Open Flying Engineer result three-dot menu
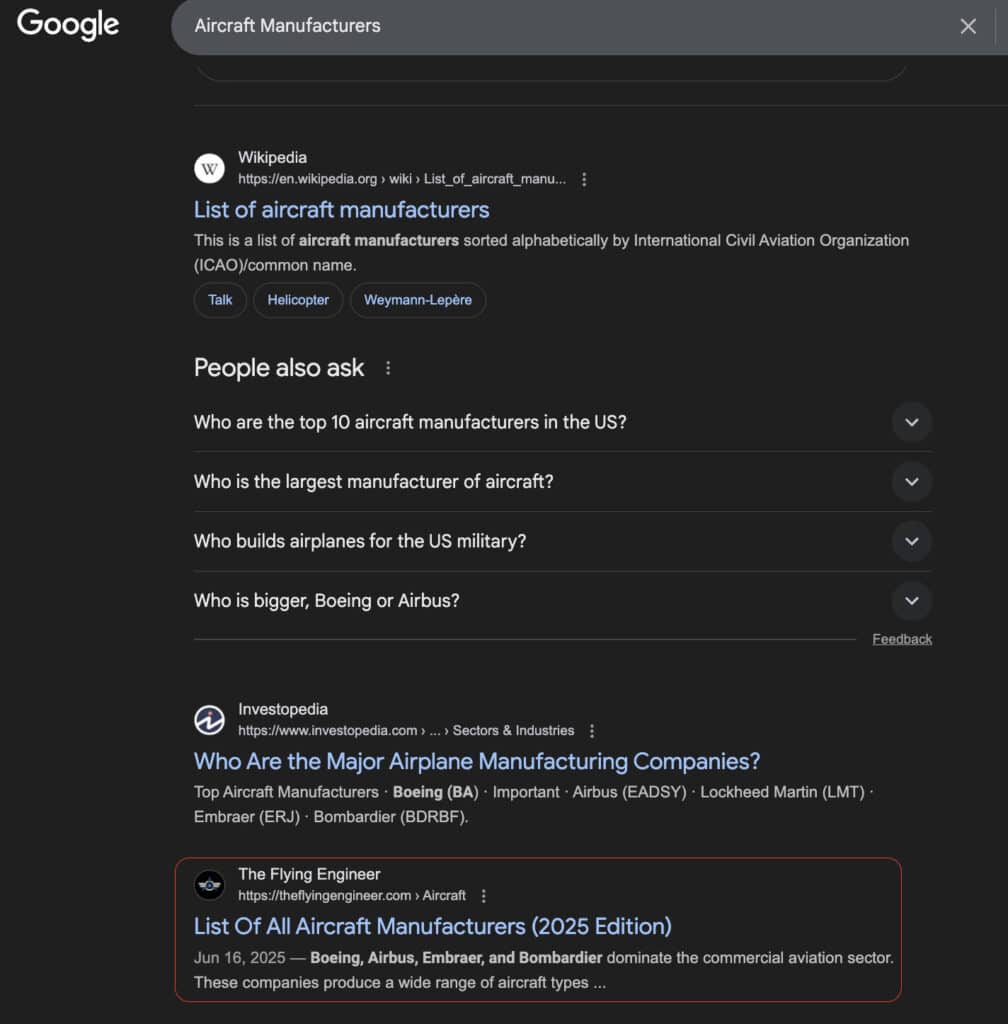Screen dimensions: 1008x1024 pyautogui.click(x=484, y=896)
